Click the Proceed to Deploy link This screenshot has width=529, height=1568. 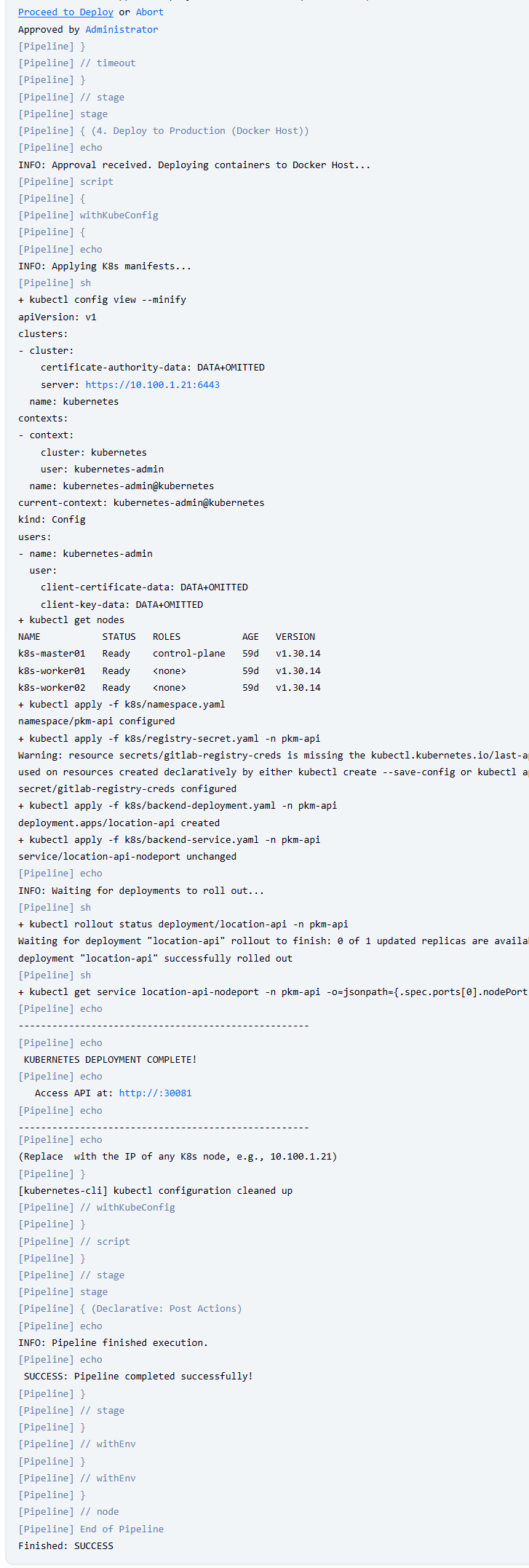[65, 12]
